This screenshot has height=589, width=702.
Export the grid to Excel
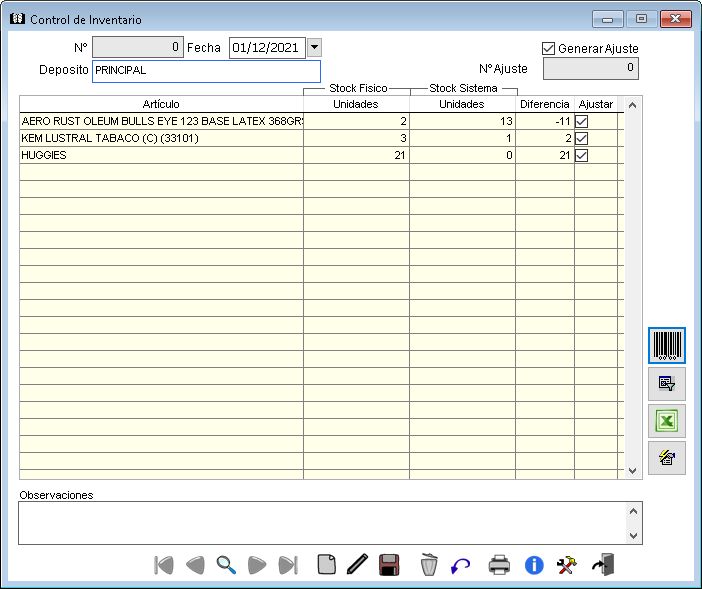pos(667,421)
